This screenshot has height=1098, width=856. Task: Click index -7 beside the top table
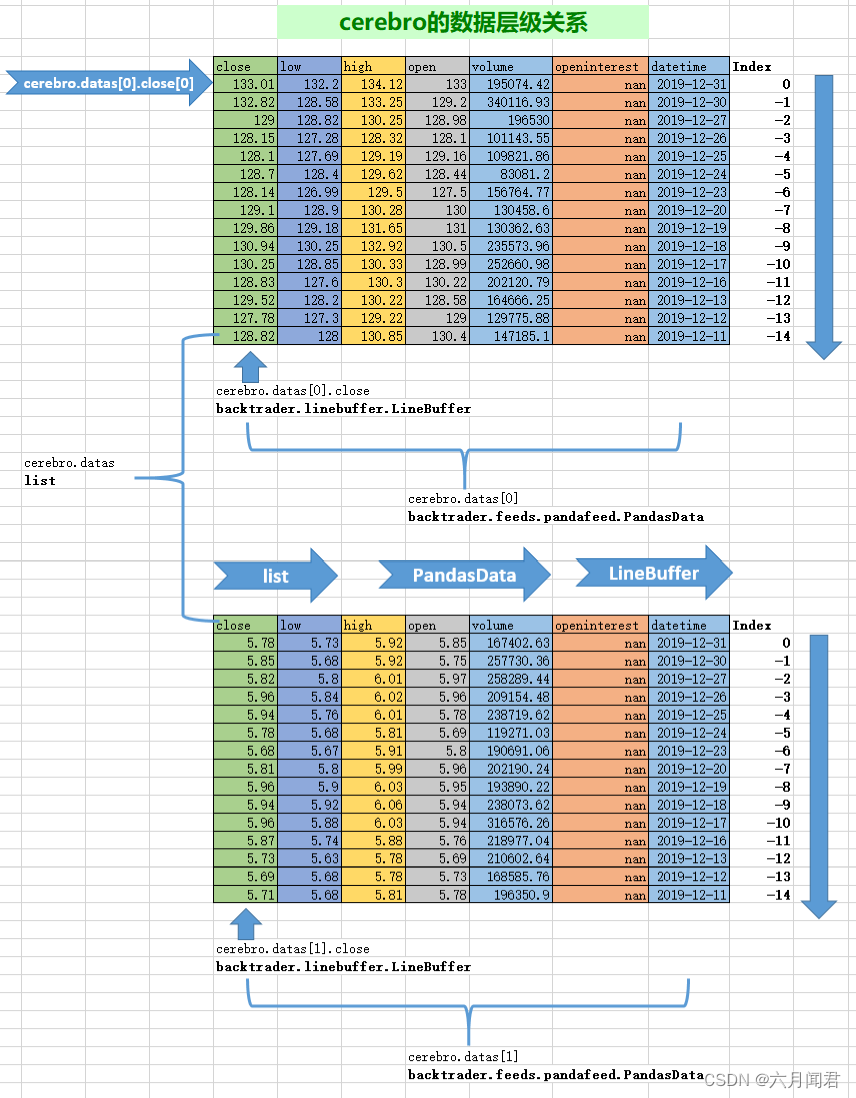coord(782,210)
